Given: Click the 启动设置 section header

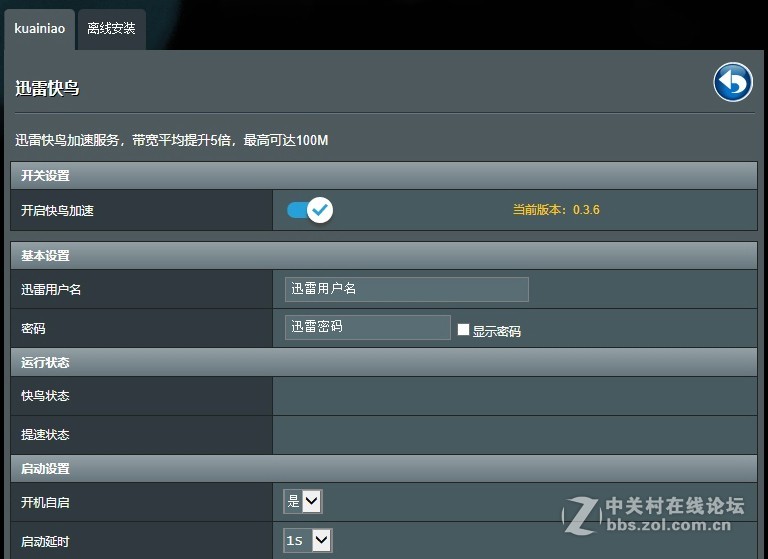Looking at the screenshot, I should point(384,468).
